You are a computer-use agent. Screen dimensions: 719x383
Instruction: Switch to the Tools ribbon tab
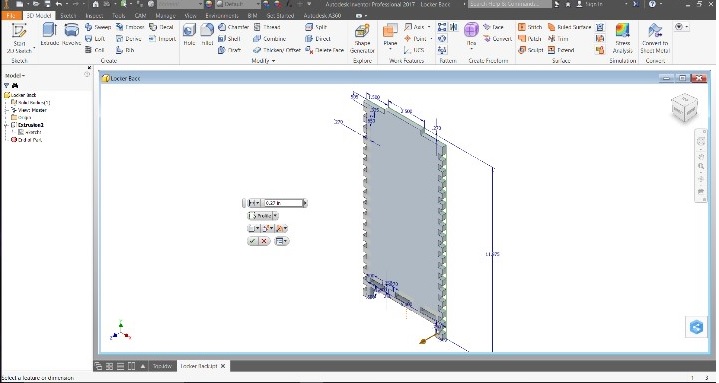pos(119,15)
